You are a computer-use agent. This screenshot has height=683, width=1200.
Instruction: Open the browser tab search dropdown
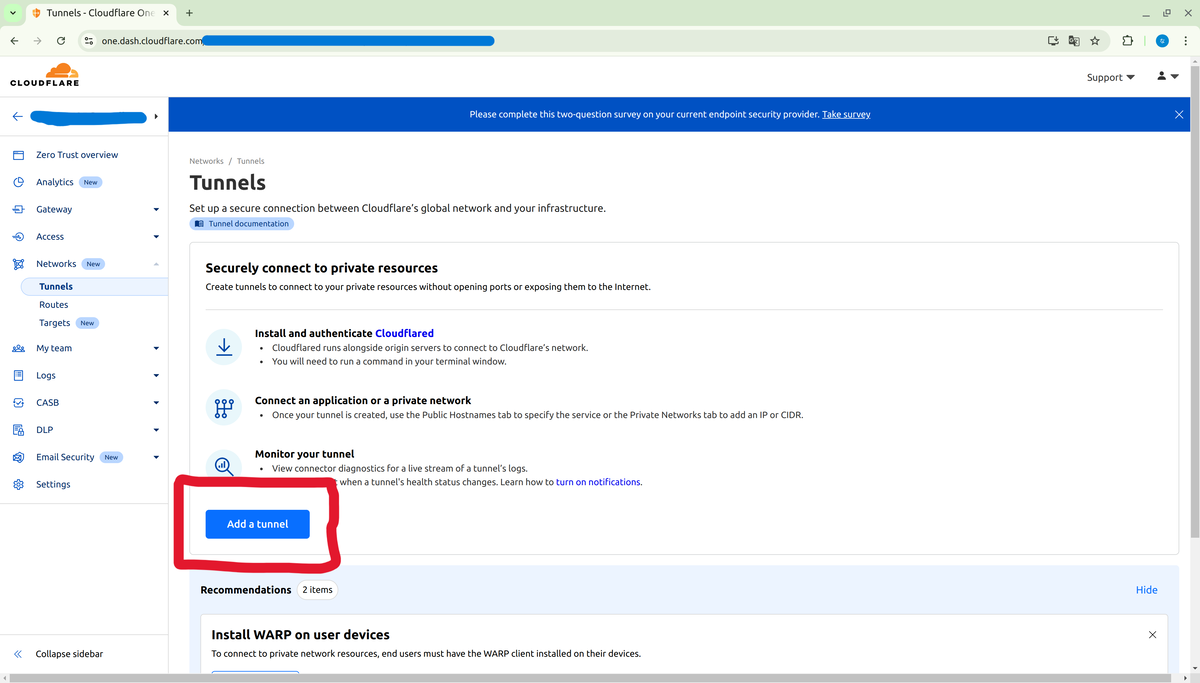click(x=13, y=13)
